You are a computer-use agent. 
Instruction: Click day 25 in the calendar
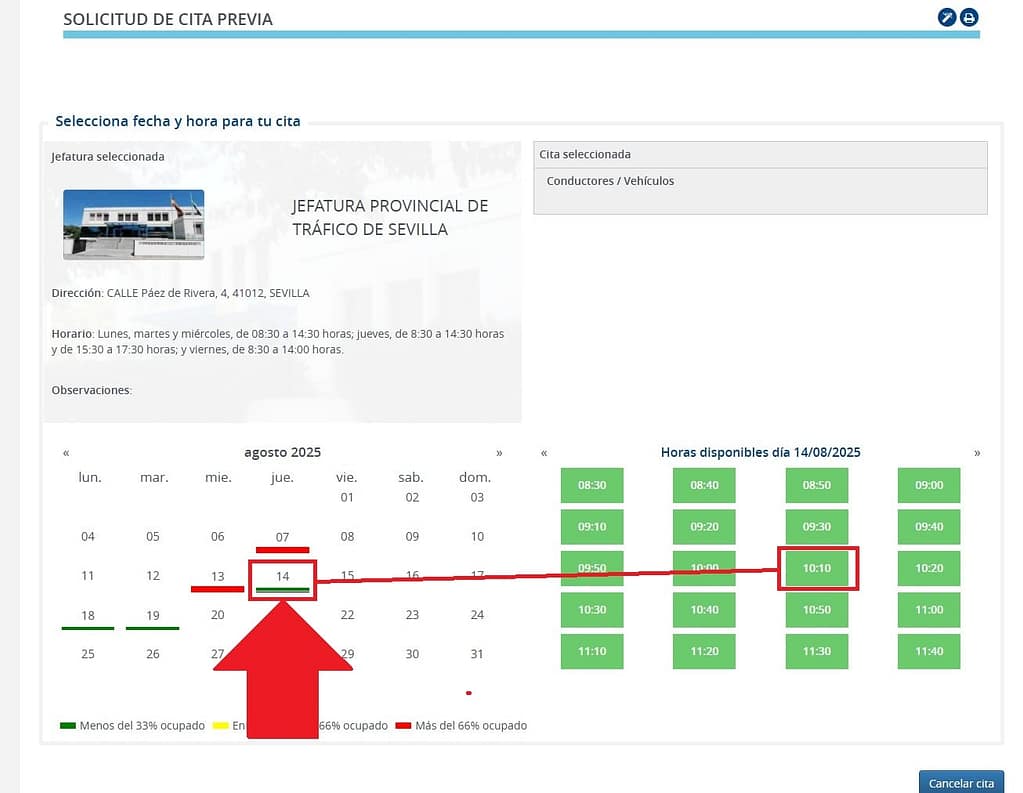[x=88, y=654]
